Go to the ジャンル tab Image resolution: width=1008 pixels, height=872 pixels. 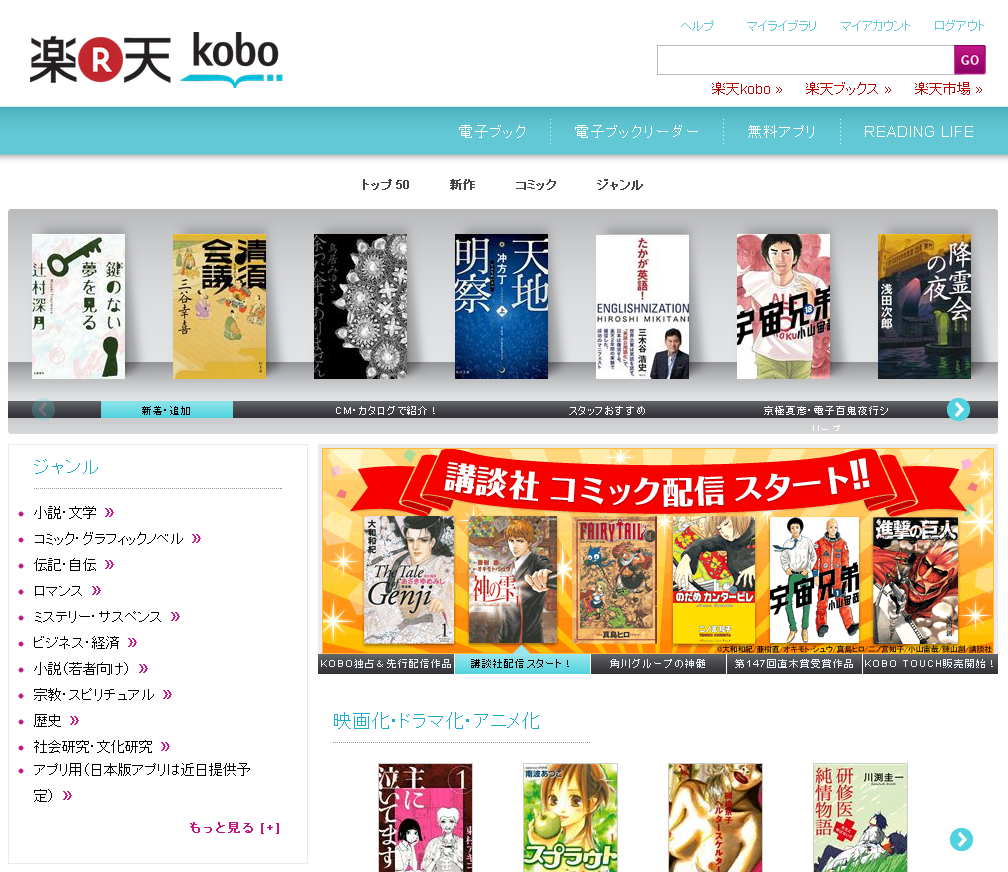point(619,185)
